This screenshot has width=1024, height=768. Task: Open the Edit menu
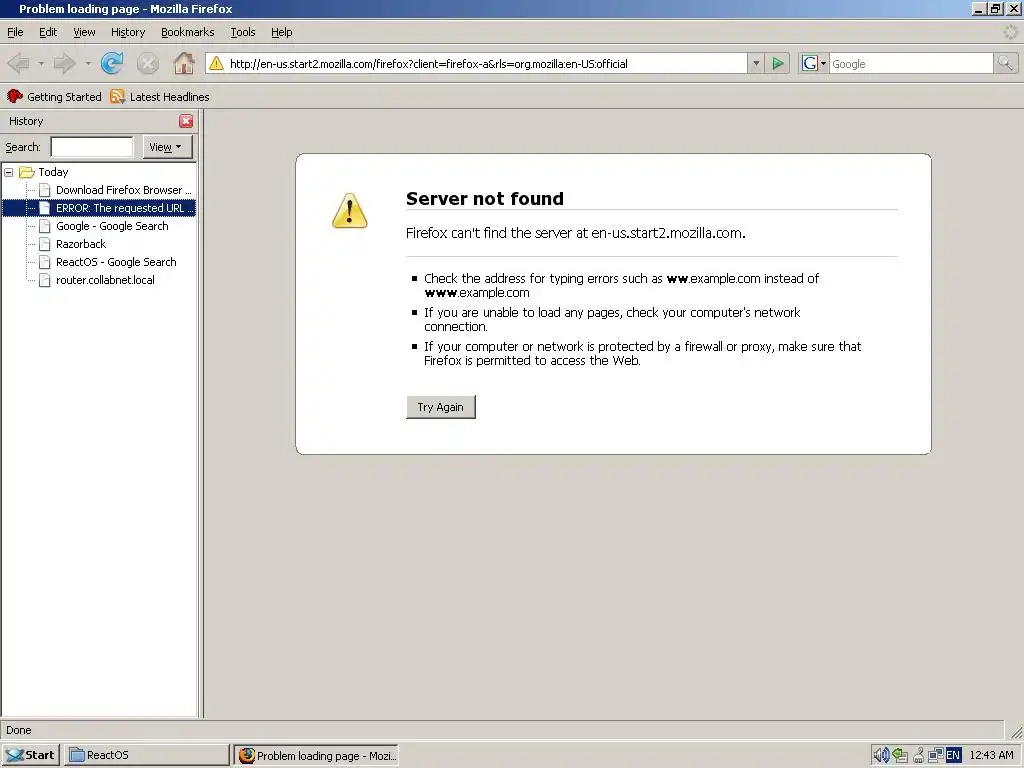click(x=48, y=32)
